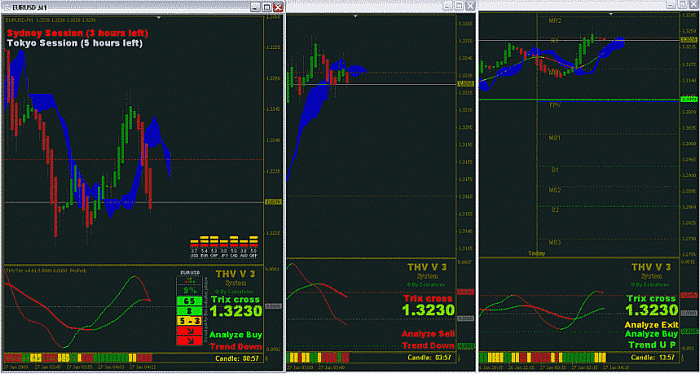The height and width of the screenshot is (374, 700).
Task: Click the Today marker on pivot chart
Action: (x=537, y=253)
